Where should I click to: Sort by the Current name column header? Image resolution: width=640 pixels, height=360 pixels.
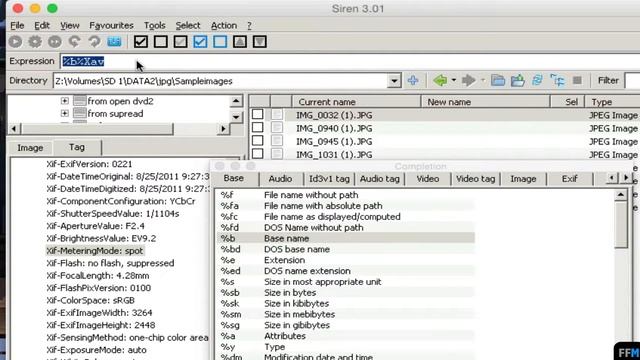tap(356, 102)
